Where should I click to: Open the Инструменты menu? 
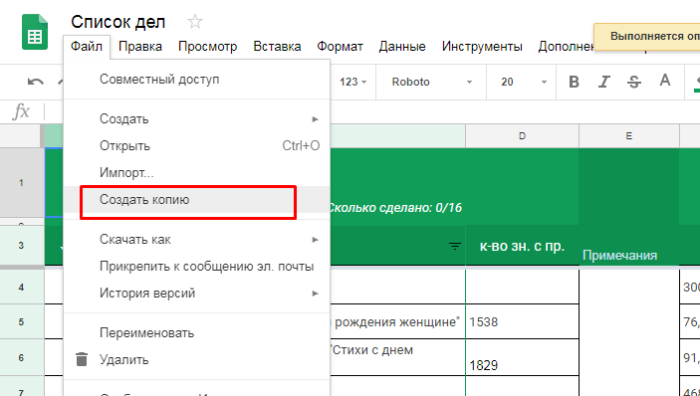(482, 46)
